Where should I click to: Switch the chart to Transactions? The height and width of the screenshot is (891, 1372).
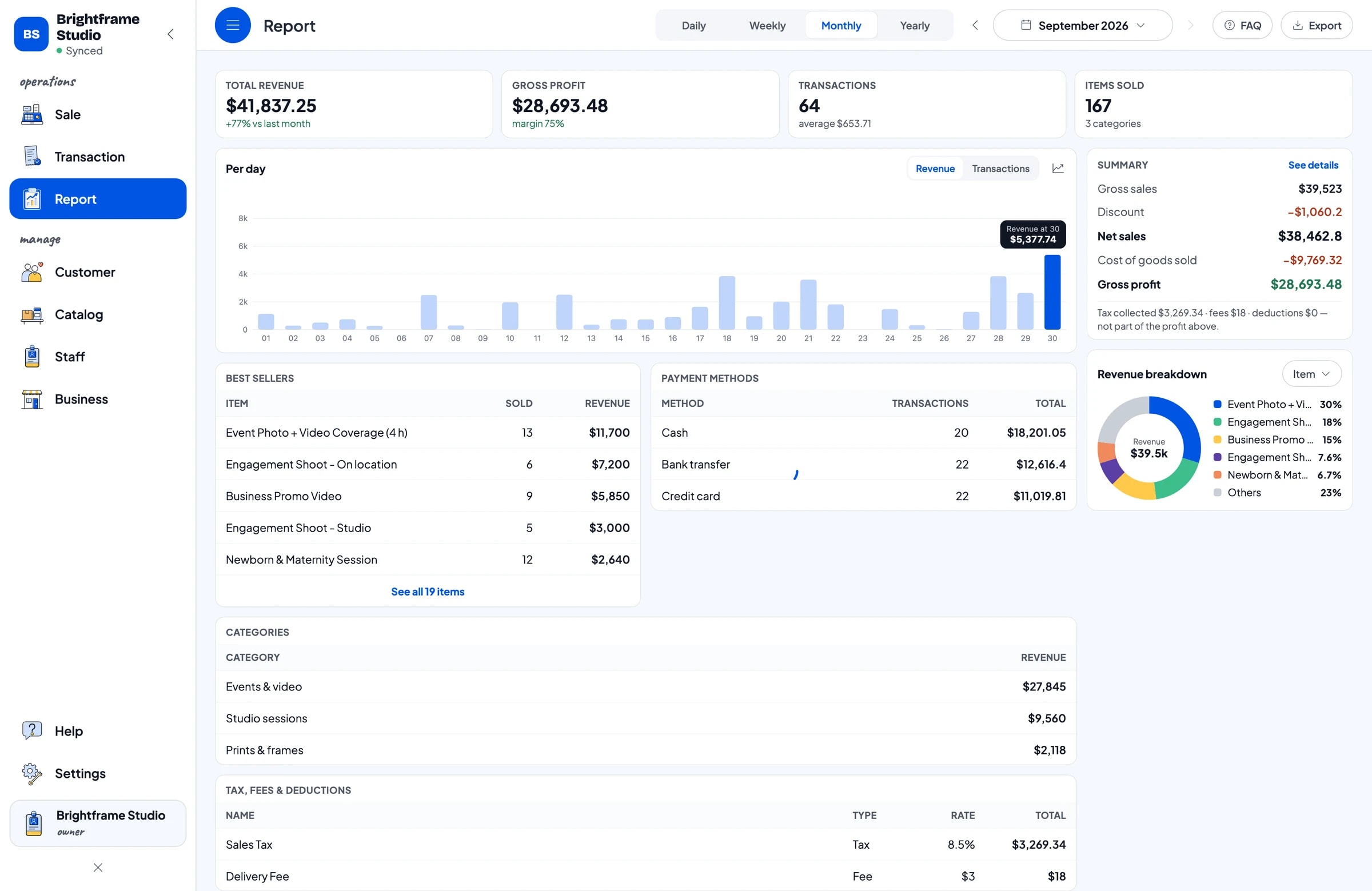pos(1000,168)
